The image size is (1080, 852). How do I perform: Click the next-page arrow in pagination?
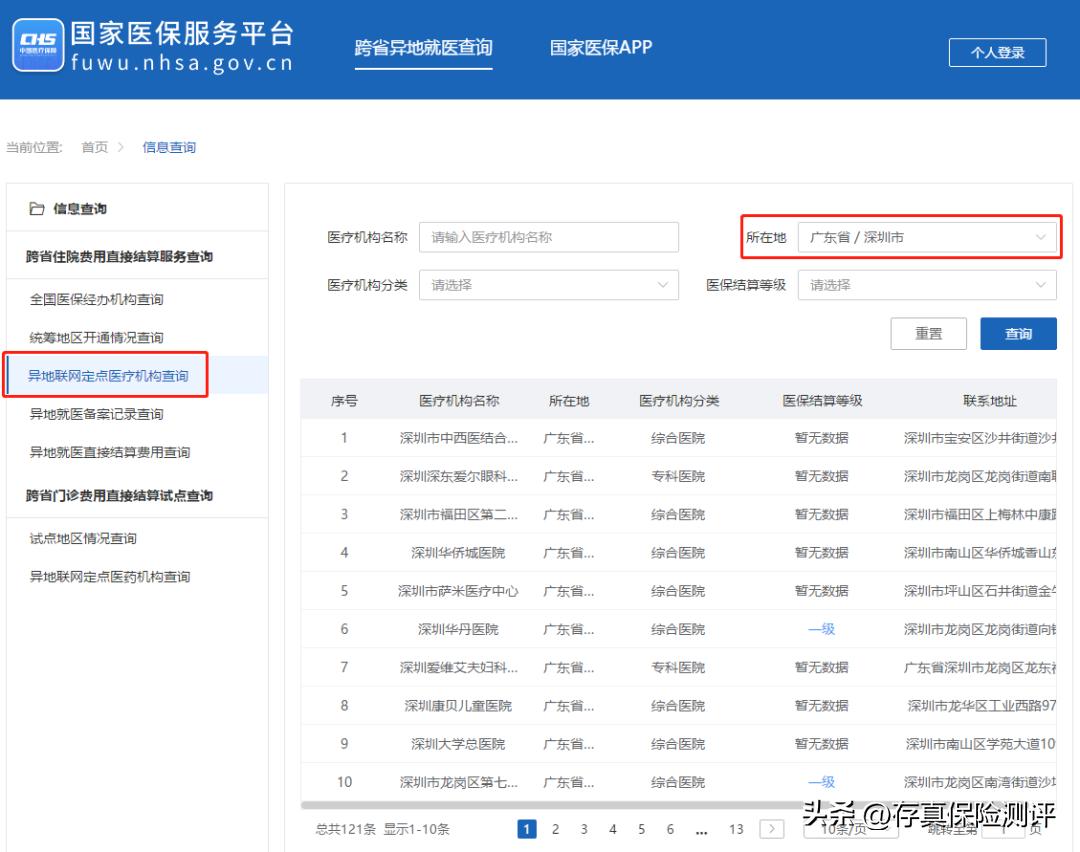tap(771, 830)
